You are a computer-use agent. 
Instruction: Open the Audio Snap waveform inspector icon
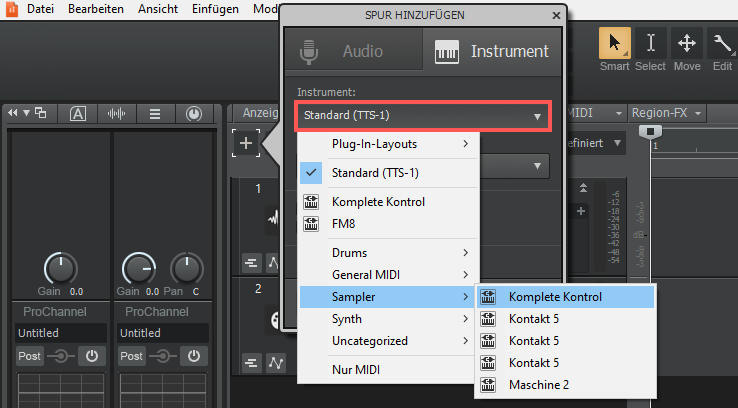click(x=116, y=113)
